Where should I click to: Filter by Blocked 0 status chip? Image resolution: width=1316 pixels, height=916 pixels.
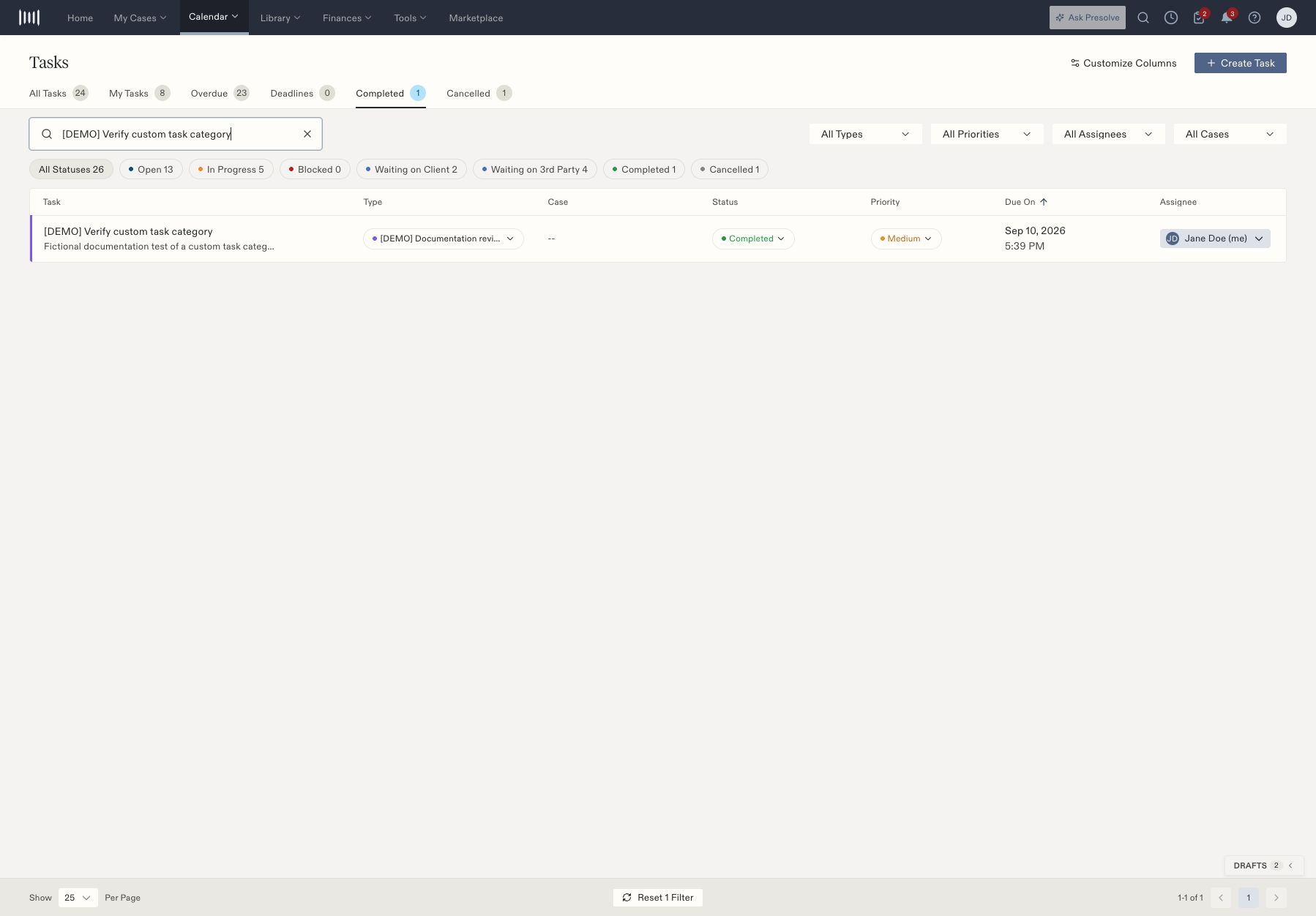pos(315,170)
